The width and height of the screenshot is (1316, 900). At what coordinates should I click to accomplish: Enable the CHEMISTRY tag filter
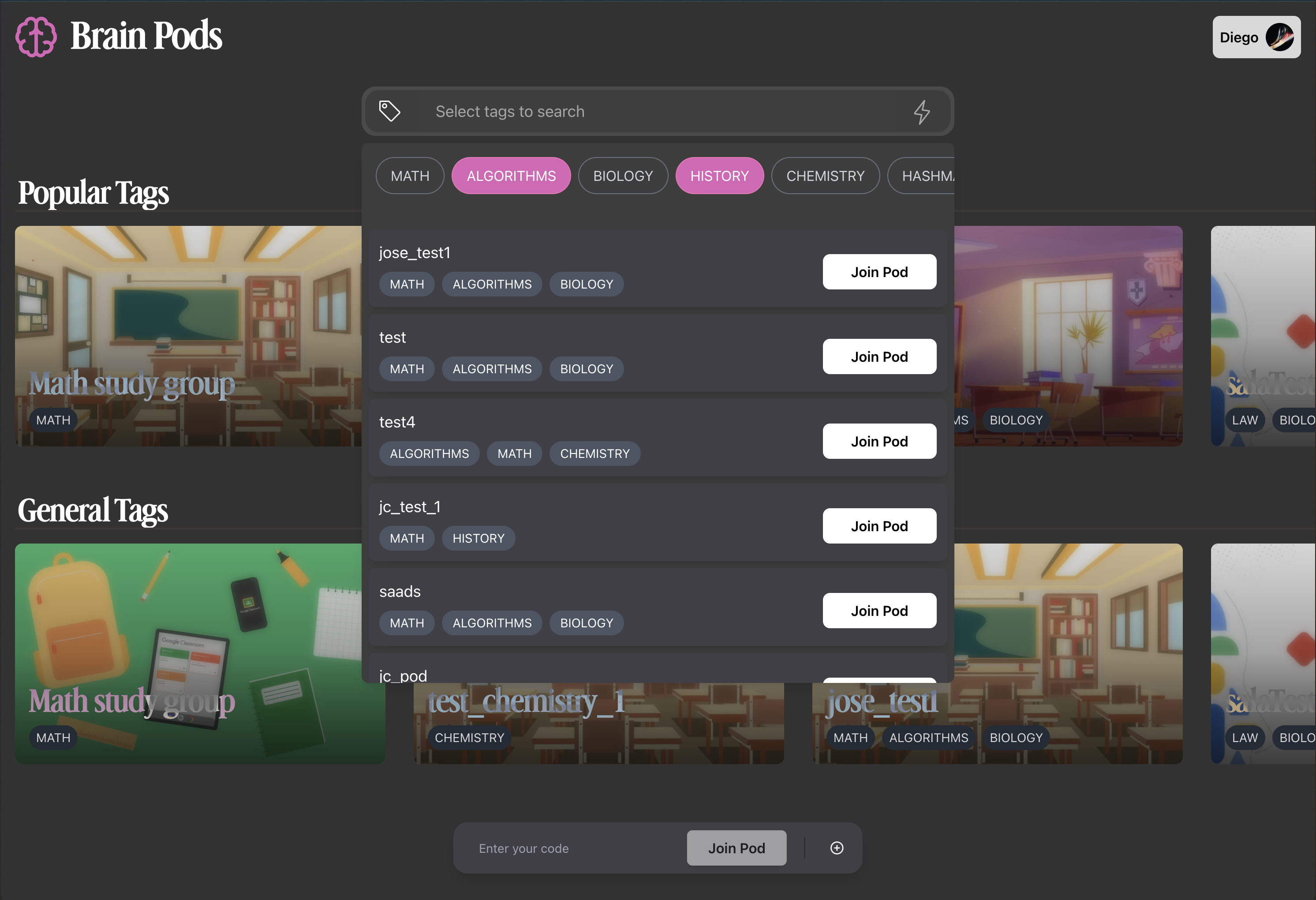(x=825, y=176)
